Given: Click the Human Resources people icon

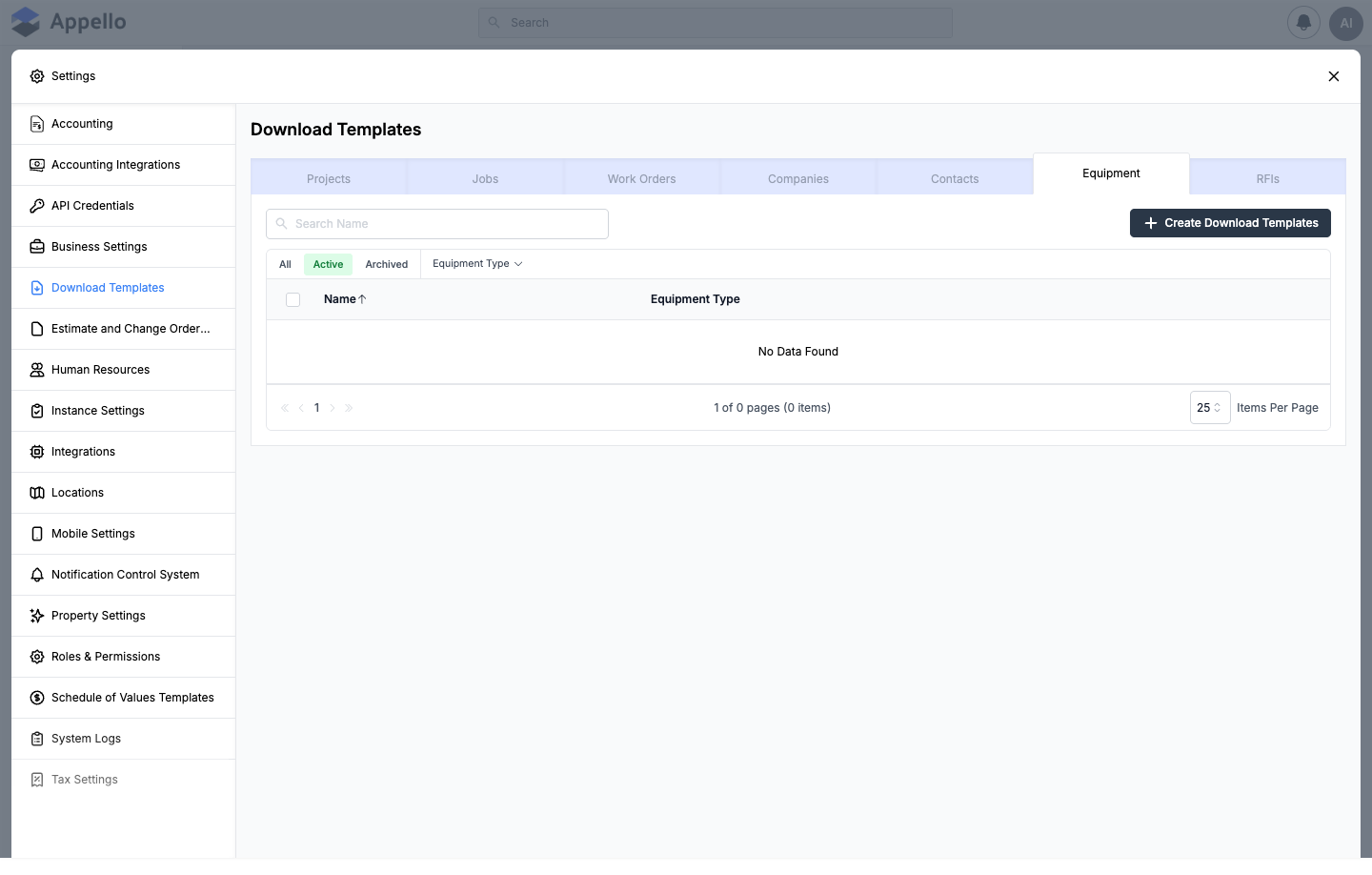Looking at the screenshot, I should pos(37,370).
